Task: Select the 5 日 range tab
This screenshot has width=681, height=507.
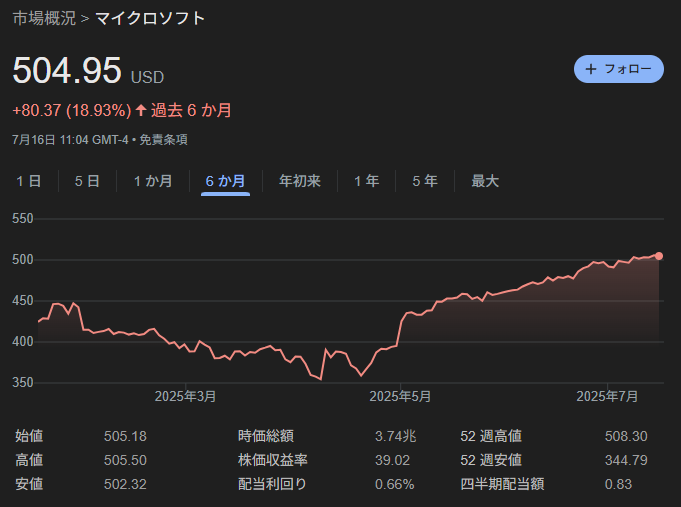Action: point(87,181)
